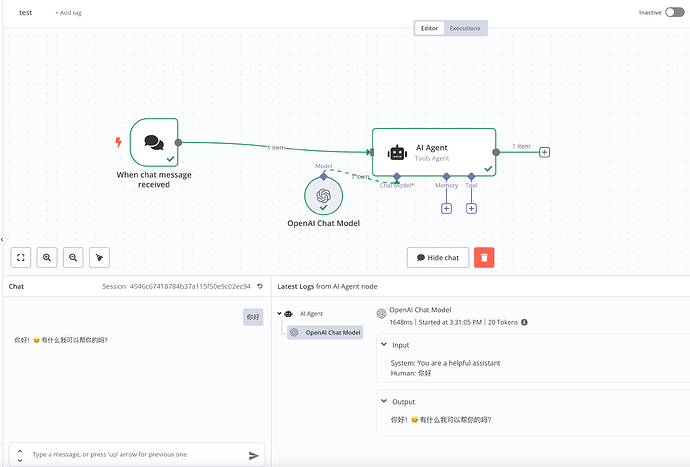Click the token info icon
690x467 pixels.
point(524,322)
